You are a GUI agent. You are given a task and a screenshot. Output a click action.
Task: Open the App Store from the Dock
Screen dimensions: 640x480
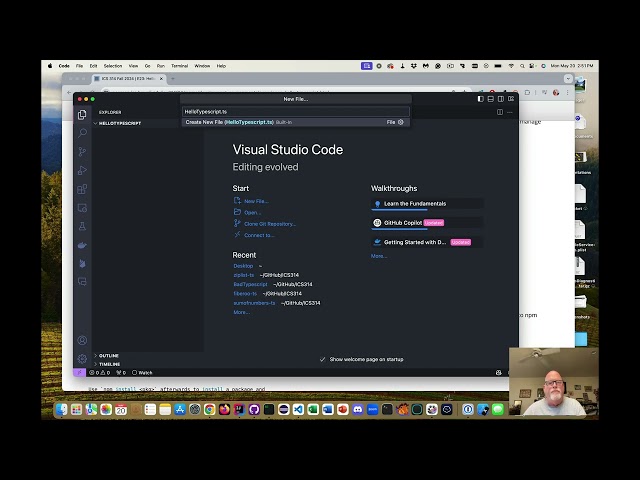180,409
